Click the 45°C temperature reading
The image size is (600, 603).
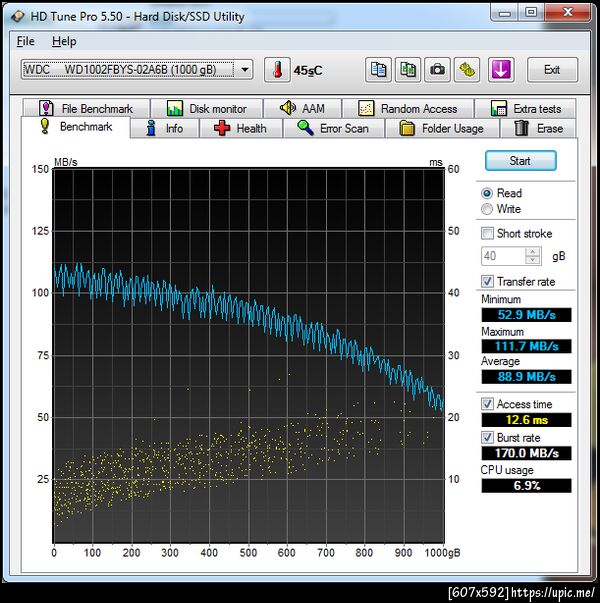click(308, 71)
